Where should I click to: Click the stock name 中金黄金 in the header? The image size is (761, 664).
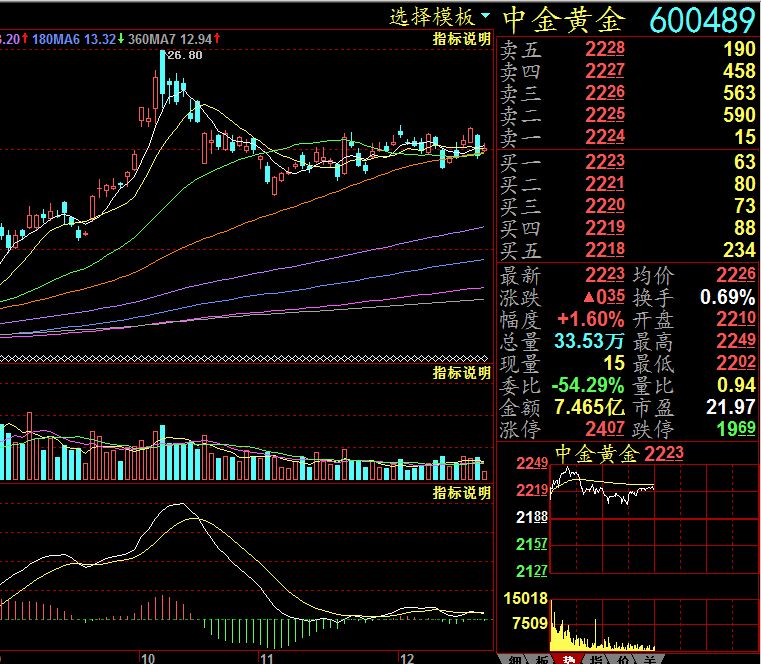[x=563, y=19]
